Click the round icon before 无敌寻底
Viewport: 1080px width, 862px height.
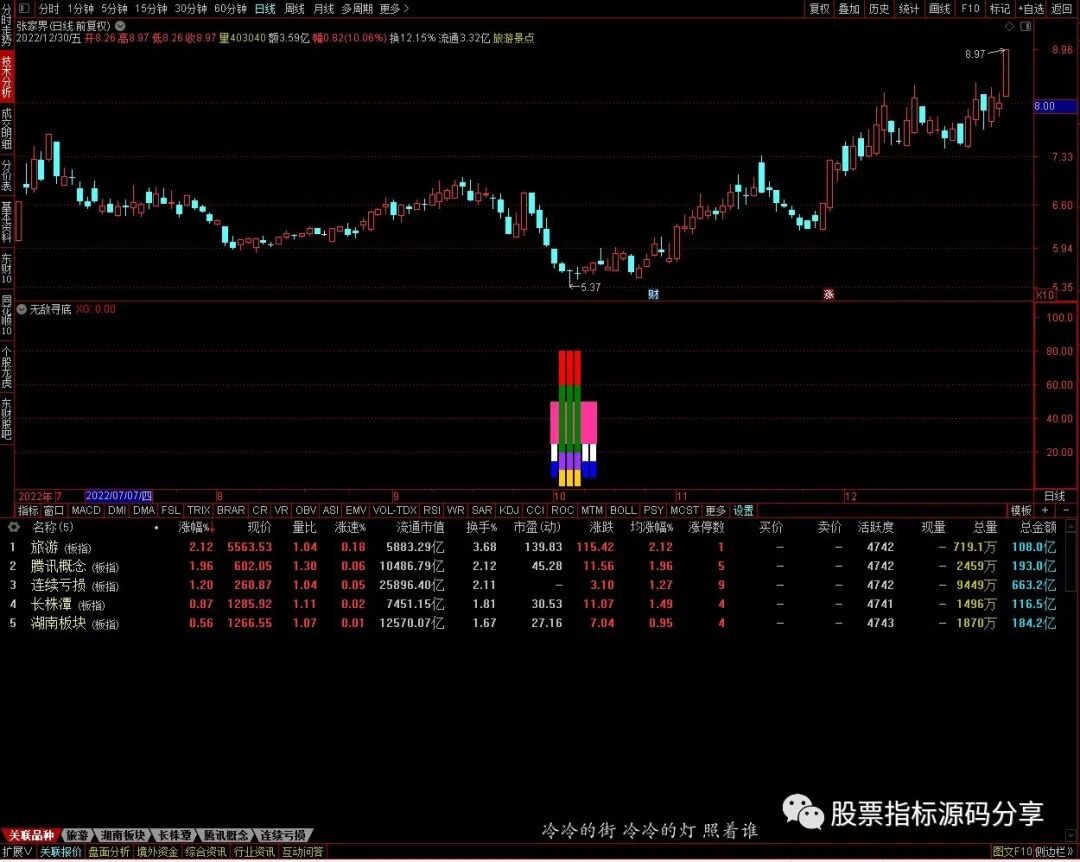21,309
